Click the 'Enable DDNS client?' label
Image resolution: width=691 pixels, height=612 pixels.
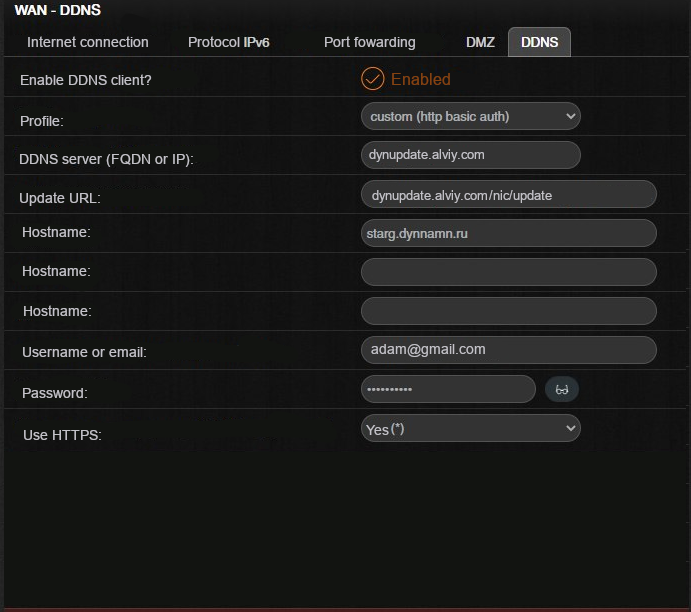85,80
